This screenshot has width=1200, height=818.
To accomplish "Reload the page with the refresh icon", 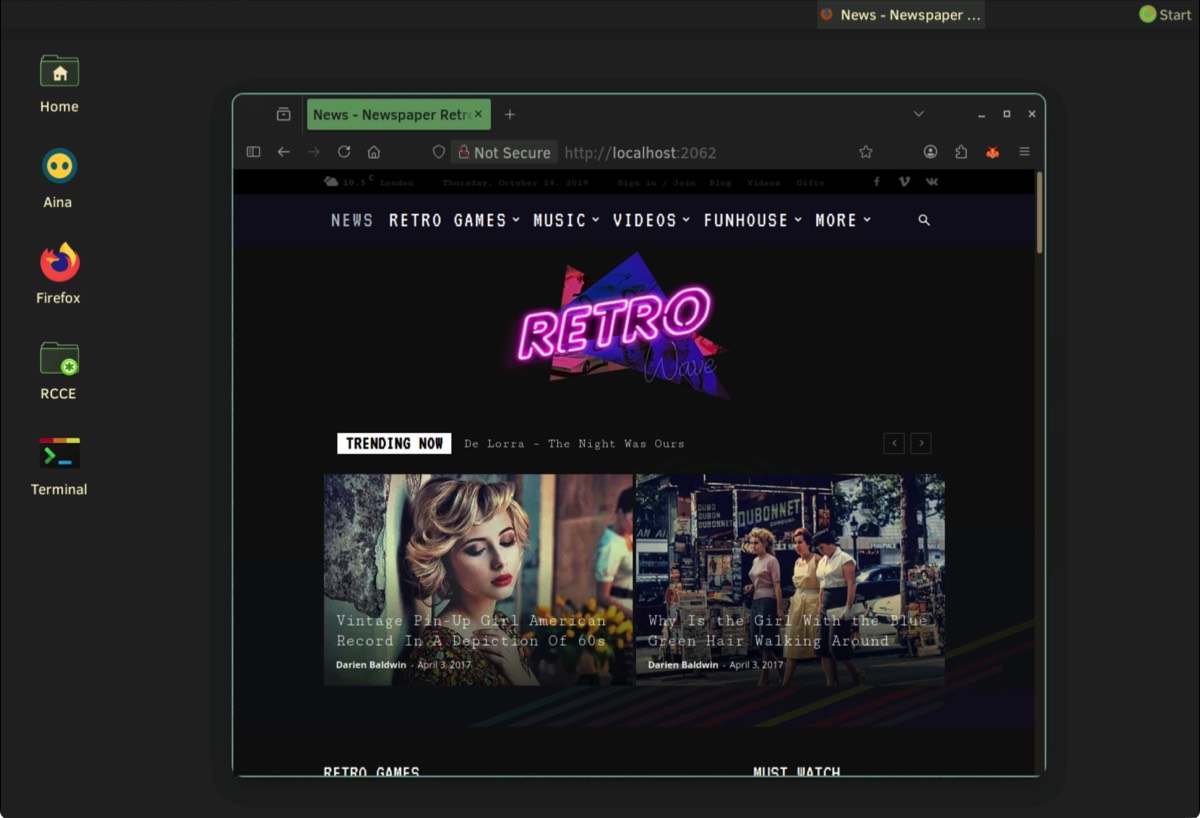I will [344, 152].
